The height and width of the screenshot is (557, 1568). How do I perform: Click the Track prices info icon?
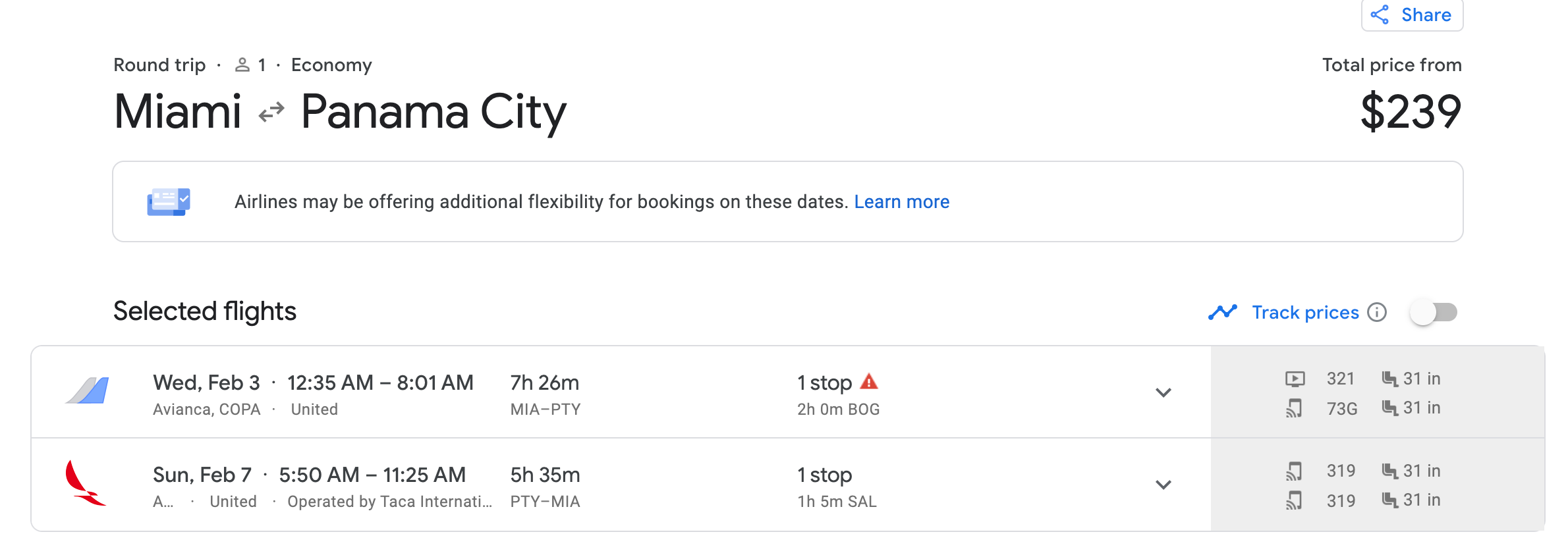(x=1377, y=312)
